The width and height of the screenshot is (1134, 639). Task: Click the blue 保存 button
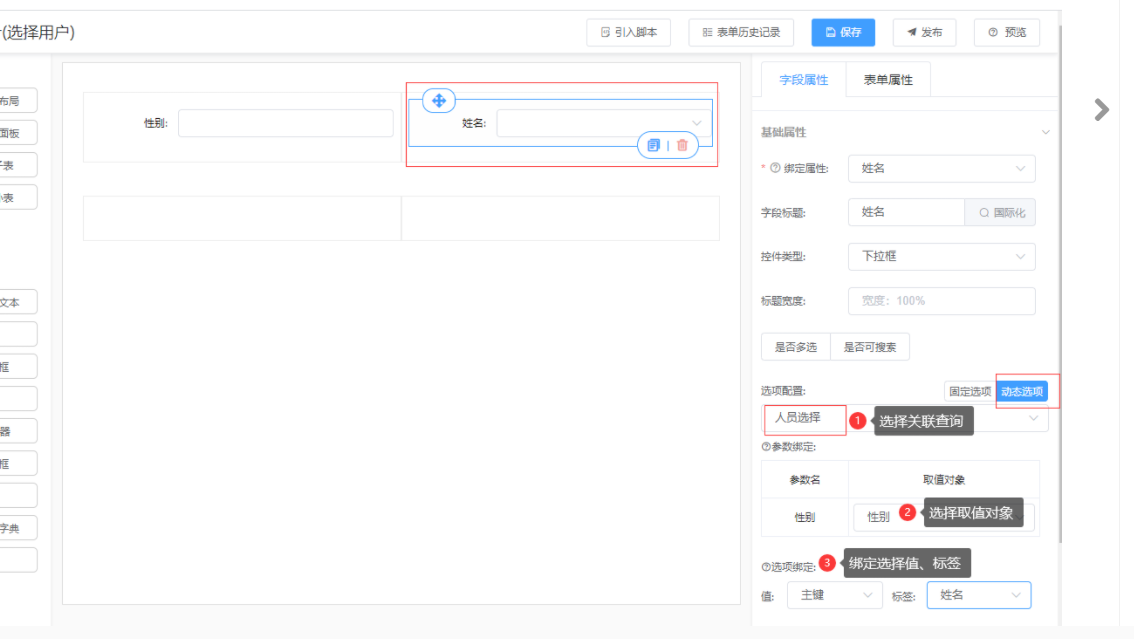pos(842,32)
